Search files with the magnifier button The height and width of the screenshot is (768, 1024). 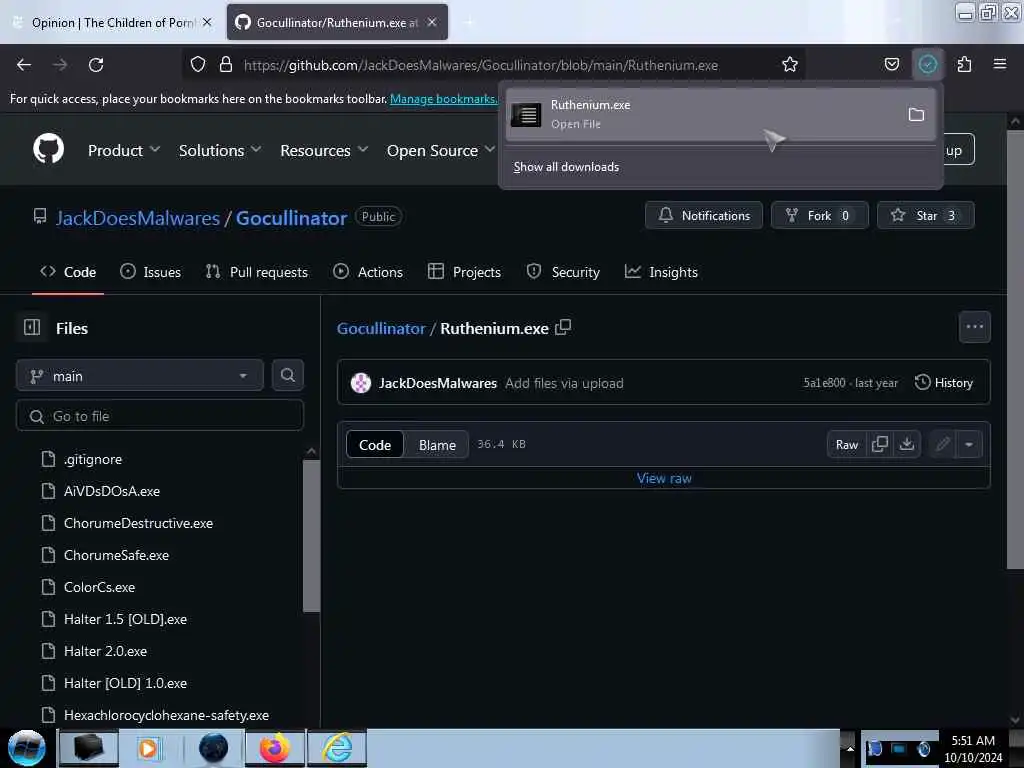click(x=287, y=376)
